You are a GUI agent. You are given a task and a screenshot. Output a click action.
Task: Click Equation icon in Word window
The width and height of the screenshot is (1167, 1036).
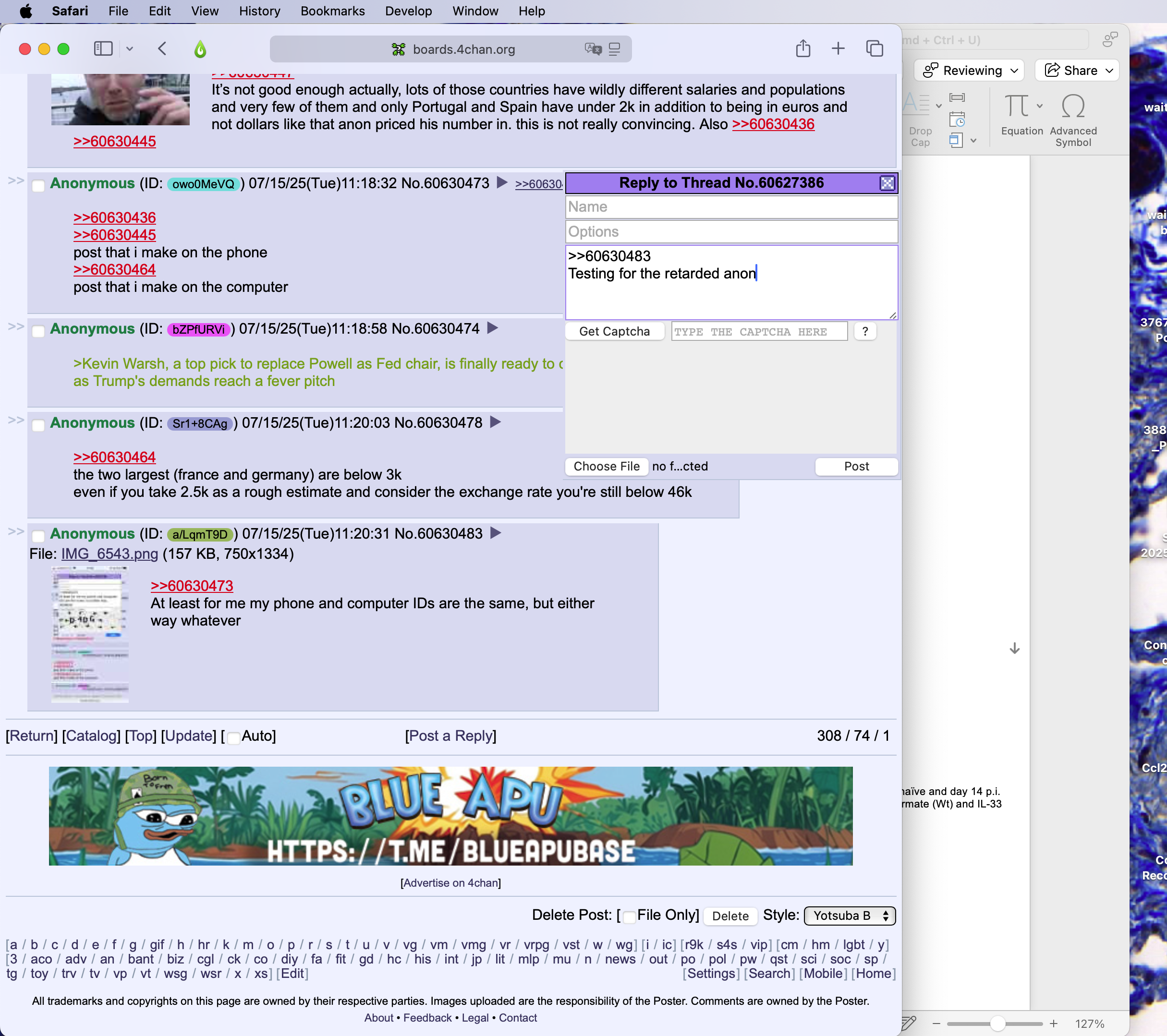tap(1016, 106)
